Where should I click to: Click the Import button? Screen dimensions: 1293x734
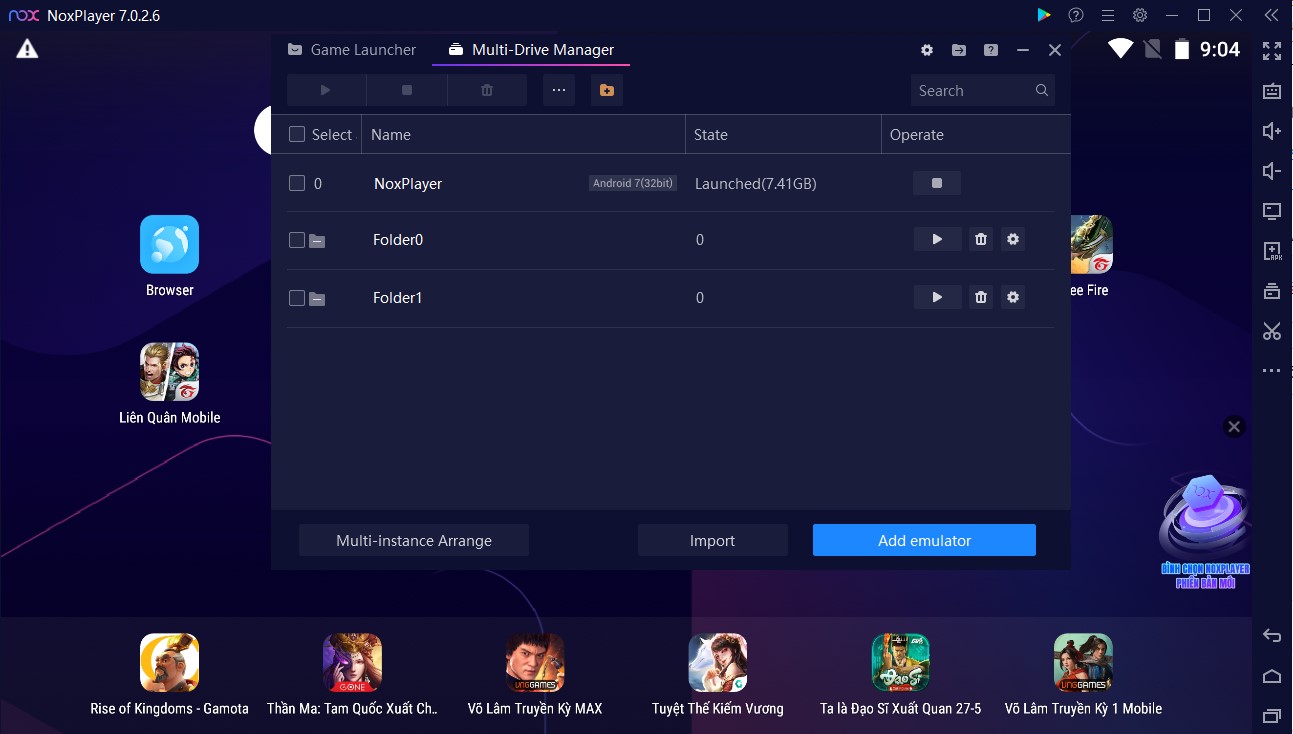[x=712, y=540]
